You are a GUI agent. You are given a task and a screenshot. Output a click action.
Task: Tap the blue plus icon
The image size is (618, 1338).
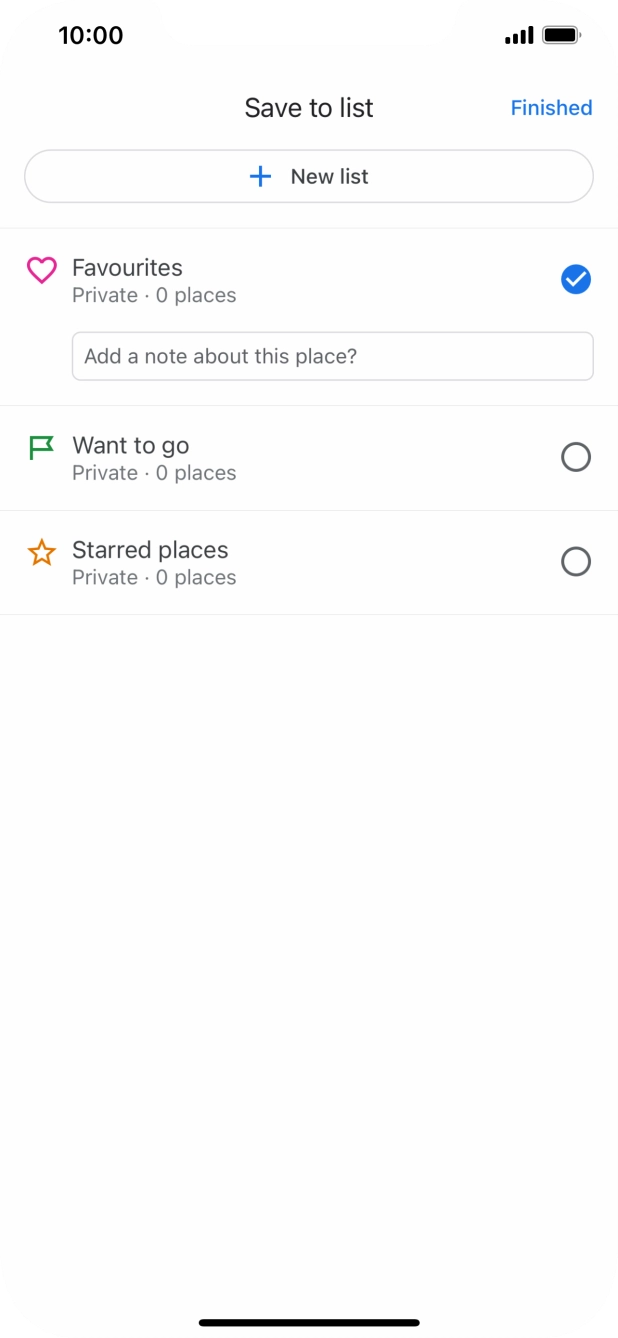click(260, 177)
